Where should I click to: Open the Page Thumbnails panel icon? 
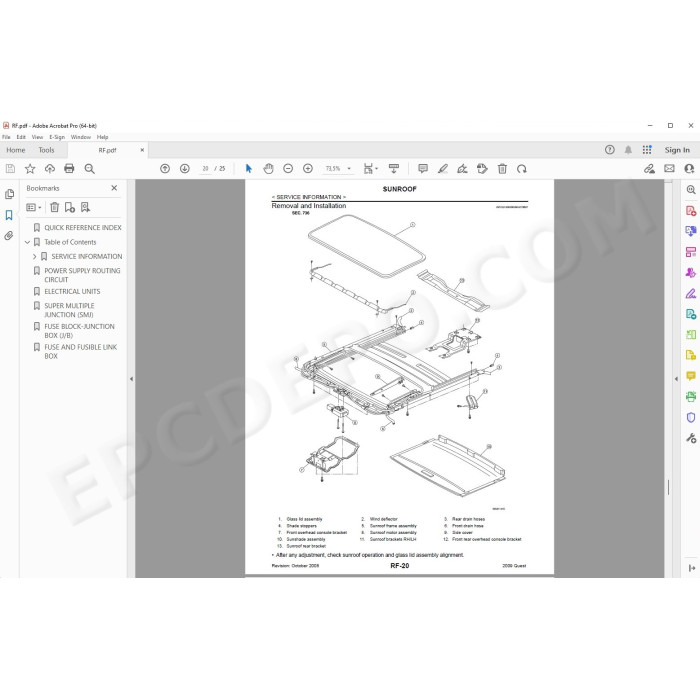[x=9, y=194]
